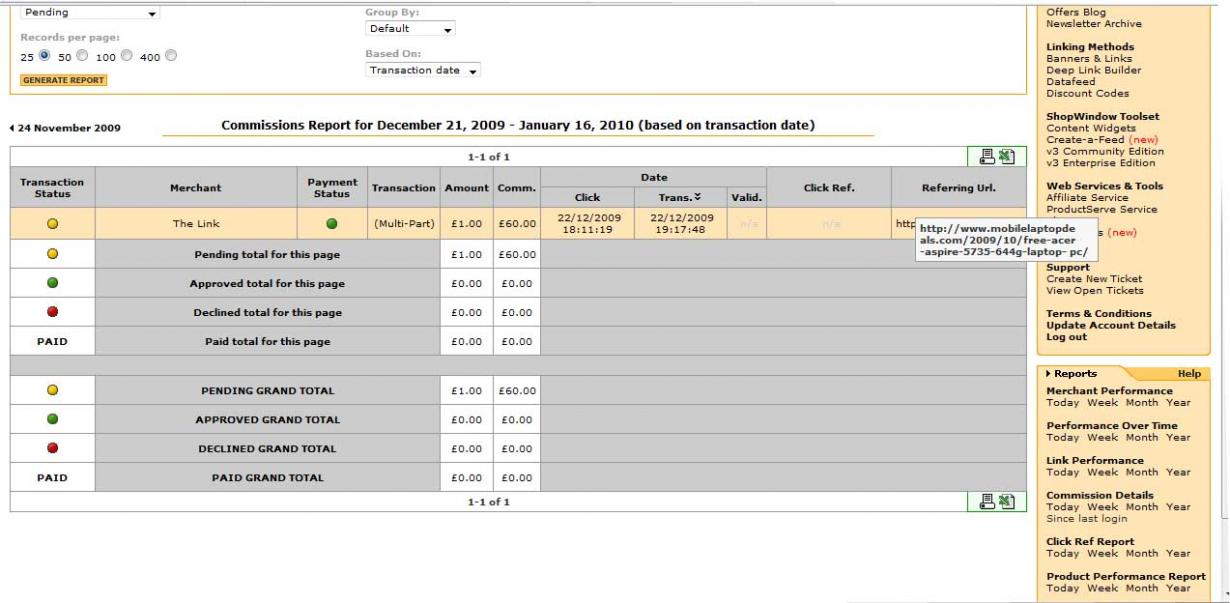This screenshot has height=603, width=1230.
Task: Select 25 records per page
Action: (x=44, y=56)
